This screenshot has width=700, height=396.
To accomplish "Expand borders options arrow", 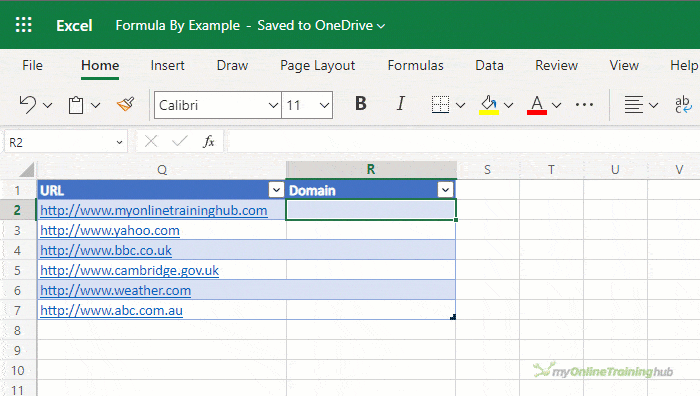I will click(x=461, y=106).
